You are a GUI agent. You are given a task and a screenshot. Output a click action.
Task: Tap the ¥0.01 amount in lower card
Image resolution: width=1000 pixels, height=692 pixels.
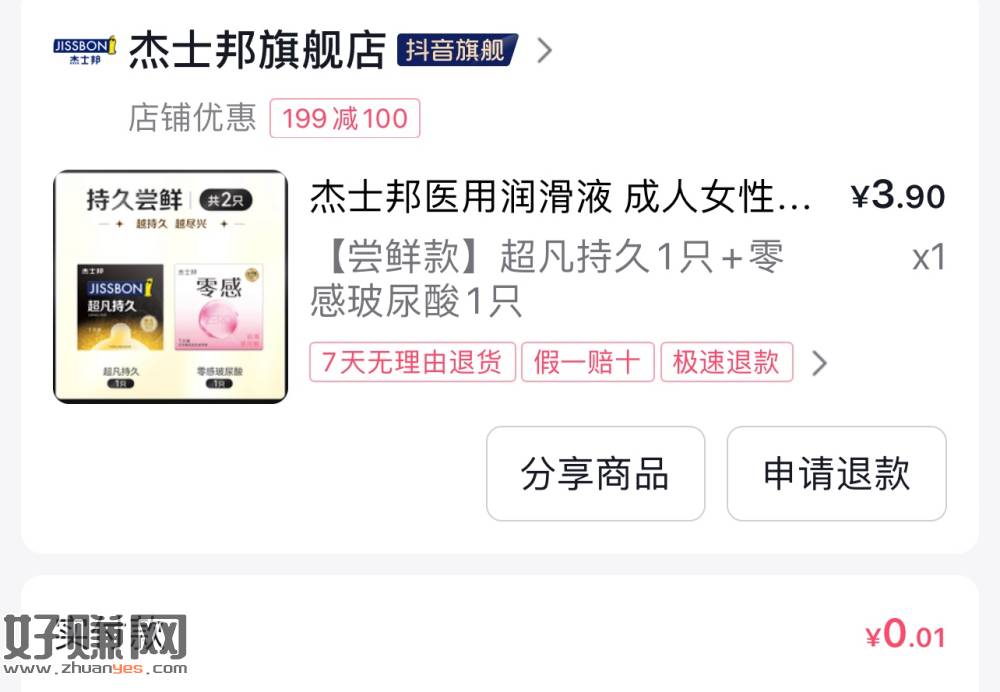pyautogui.click(x=905, y=635)
